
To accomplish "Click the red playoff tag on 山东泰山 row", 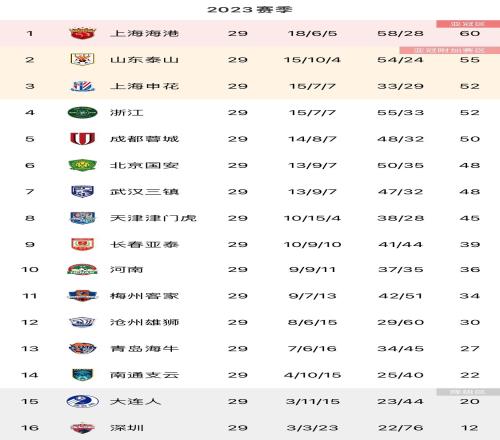I will (450, 50).
